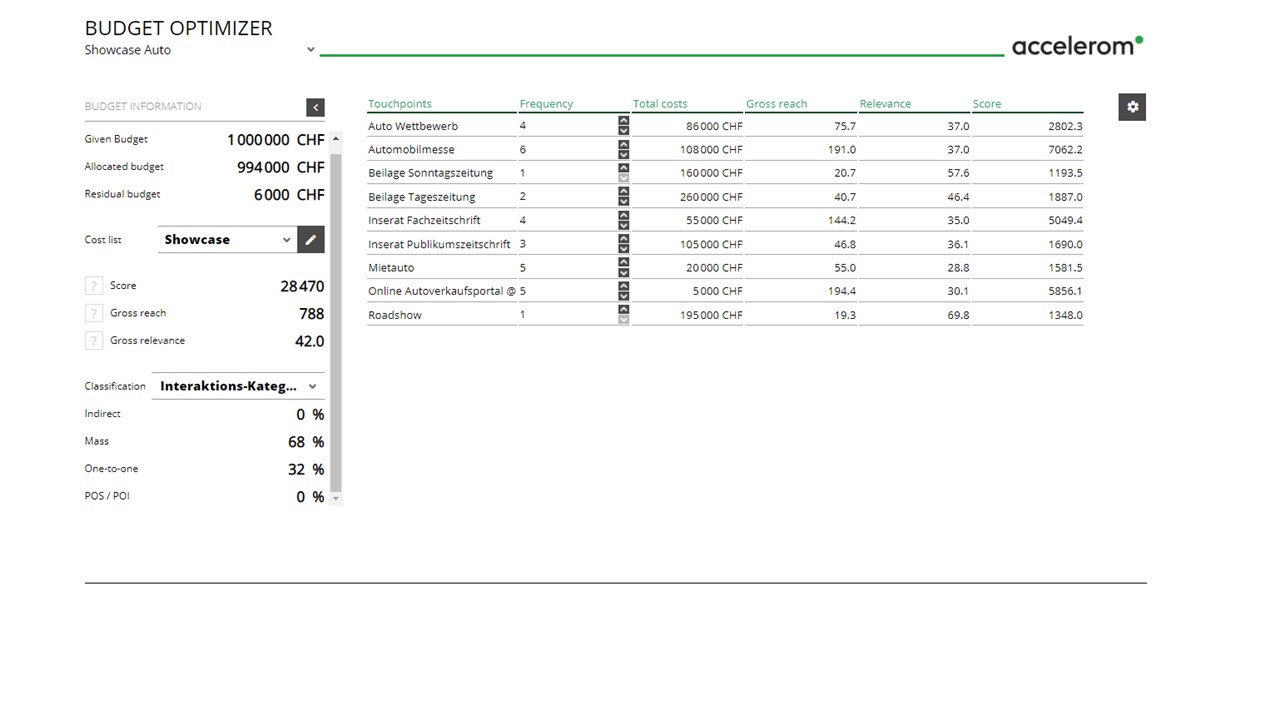Decrease frequency for Automobilmesse
This screenshot has width=1280, height=720.
[x=624, y=155]
